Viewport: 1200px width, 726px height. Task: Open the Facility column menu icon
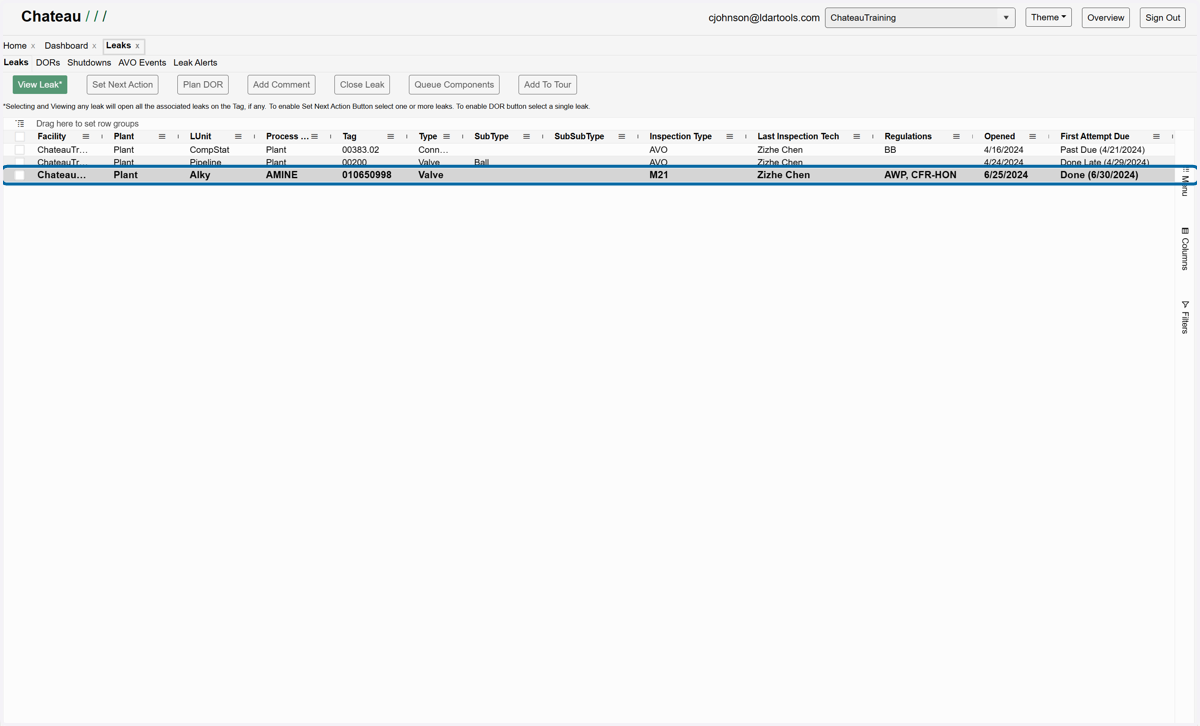(86, 137)
